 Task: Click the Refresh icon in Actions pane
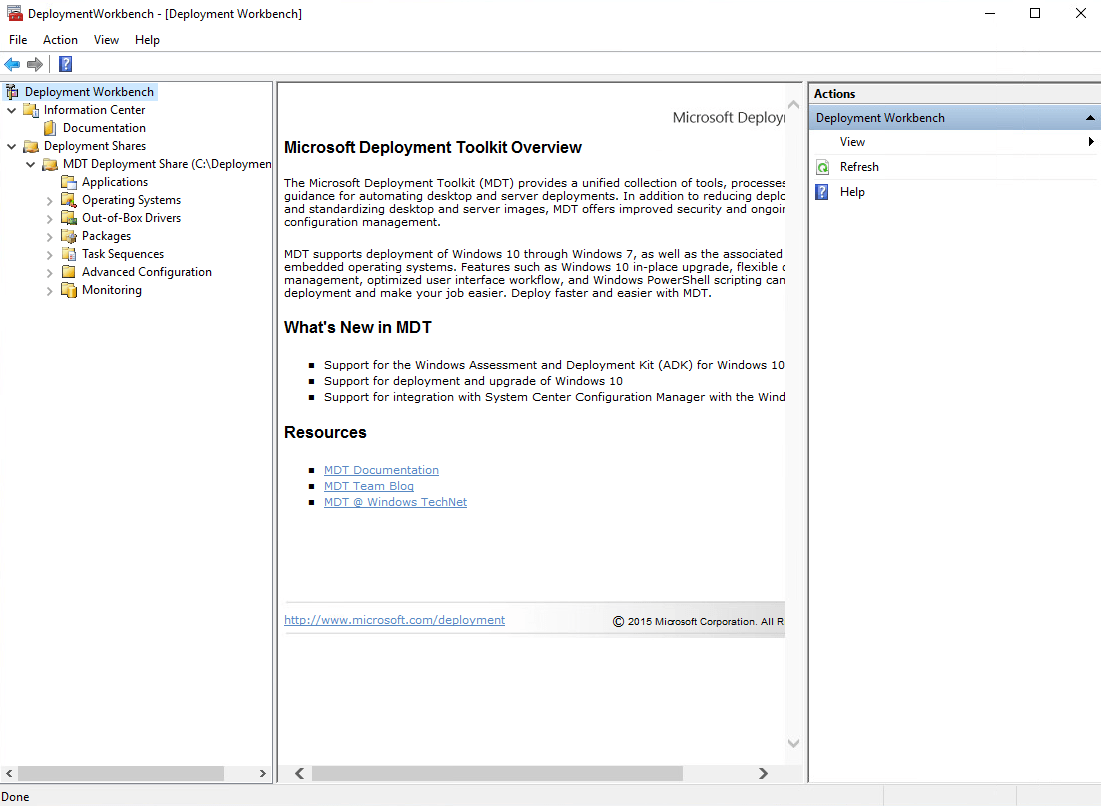point(823,166)
